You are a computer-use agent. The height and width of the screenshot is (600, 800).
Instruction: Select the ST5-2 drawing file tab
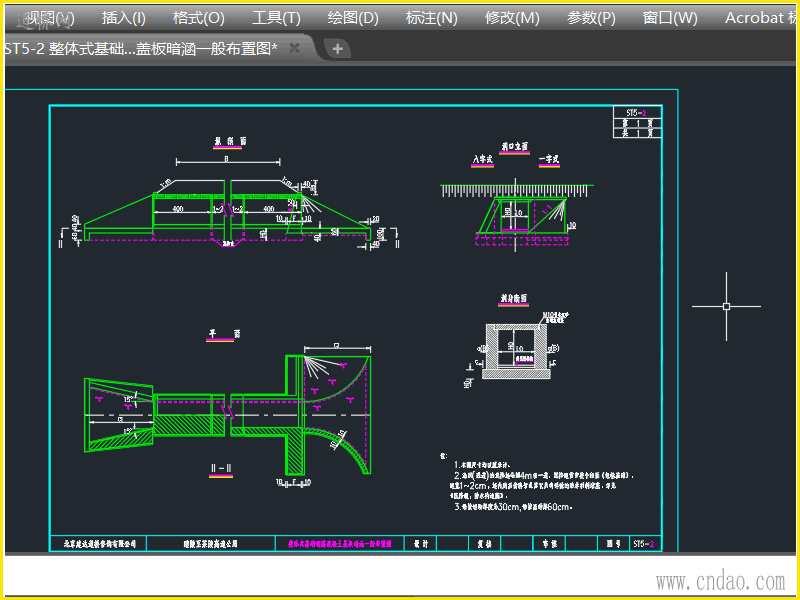(140, 48)
